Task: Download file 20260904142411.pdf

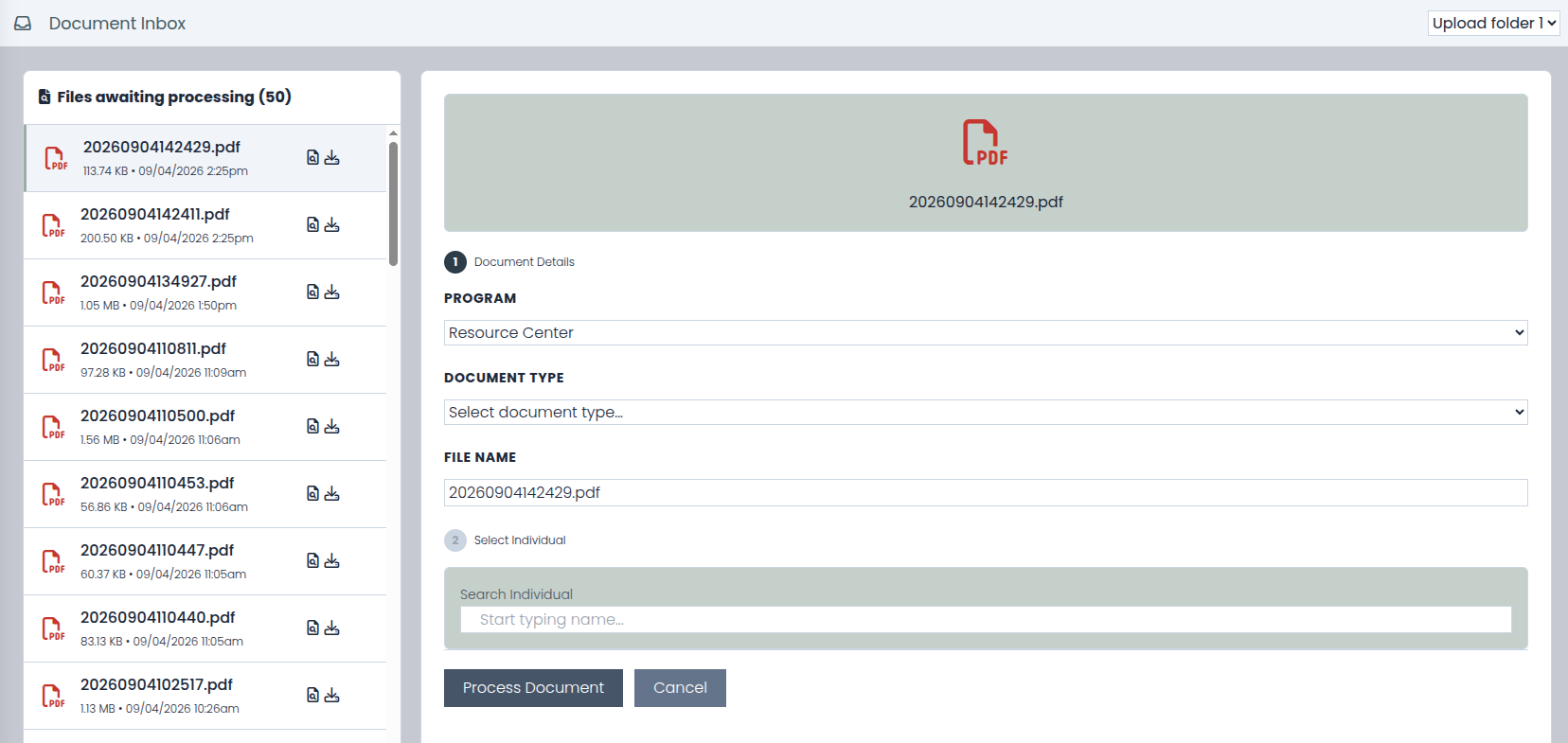Action: (331, 224)
